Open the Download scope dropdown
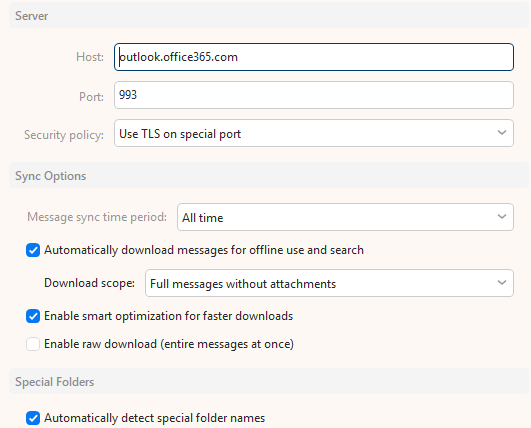This screenshot has width=531, height=428. 330,283
